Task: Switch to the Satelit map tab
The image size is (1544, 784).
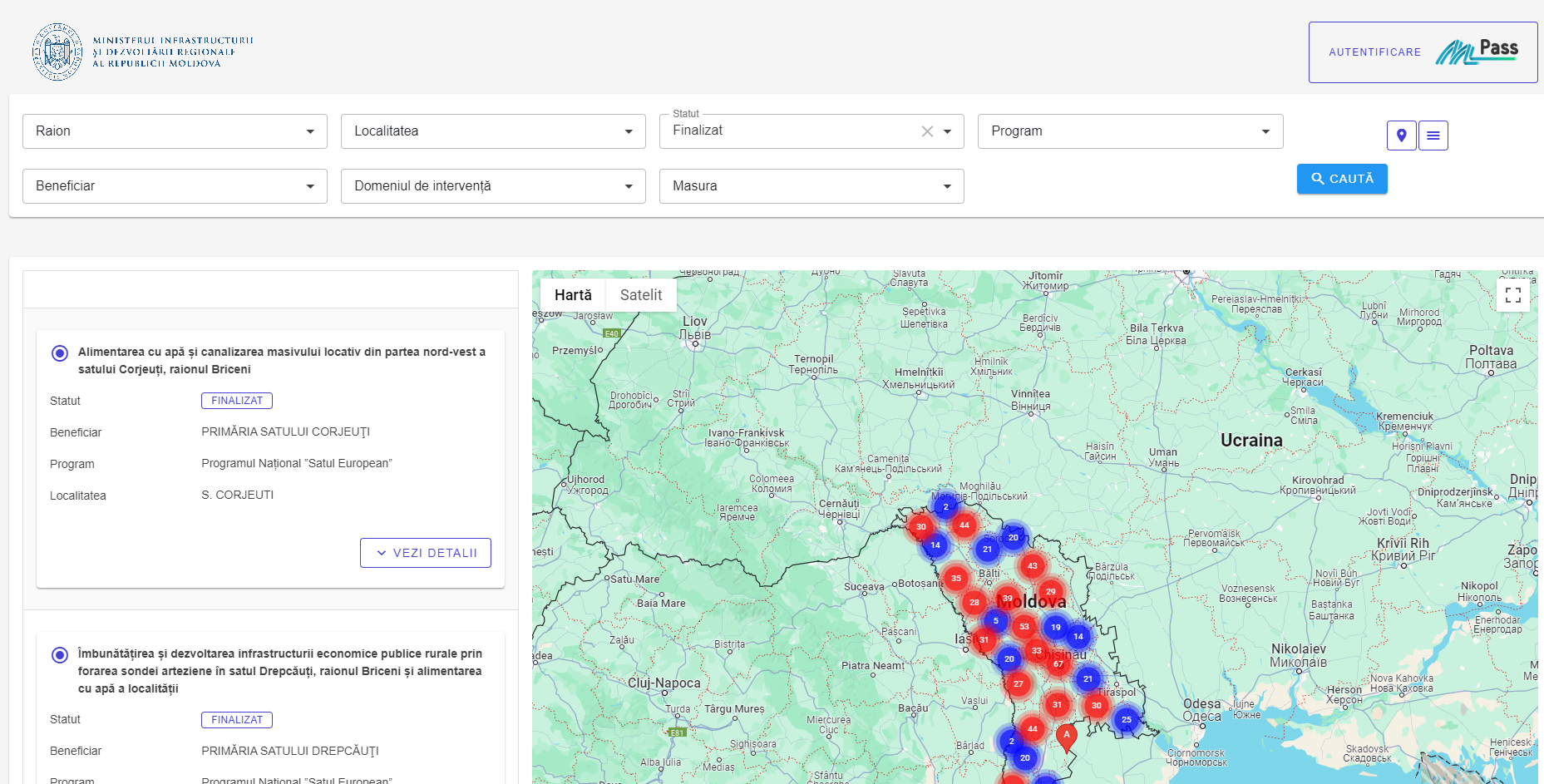Action: pyautogui.click(x=641, y=295)
